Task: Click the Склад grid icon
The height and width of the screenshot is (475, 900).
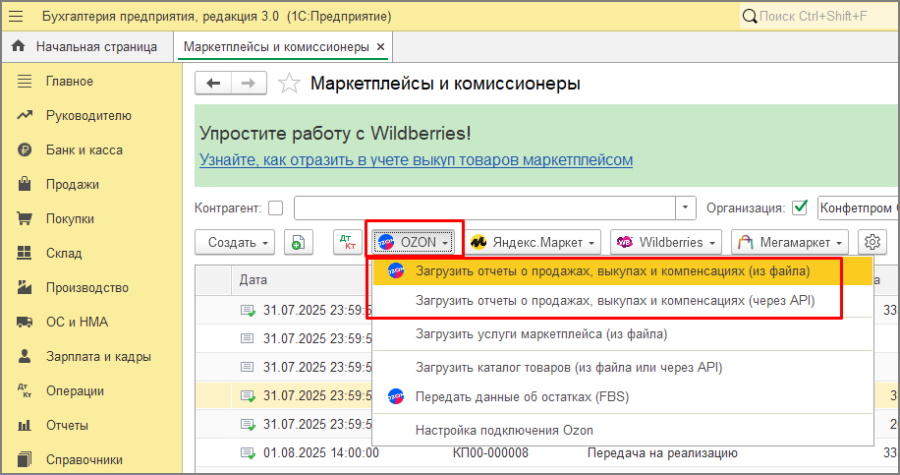Action: (x=24, y=253)
